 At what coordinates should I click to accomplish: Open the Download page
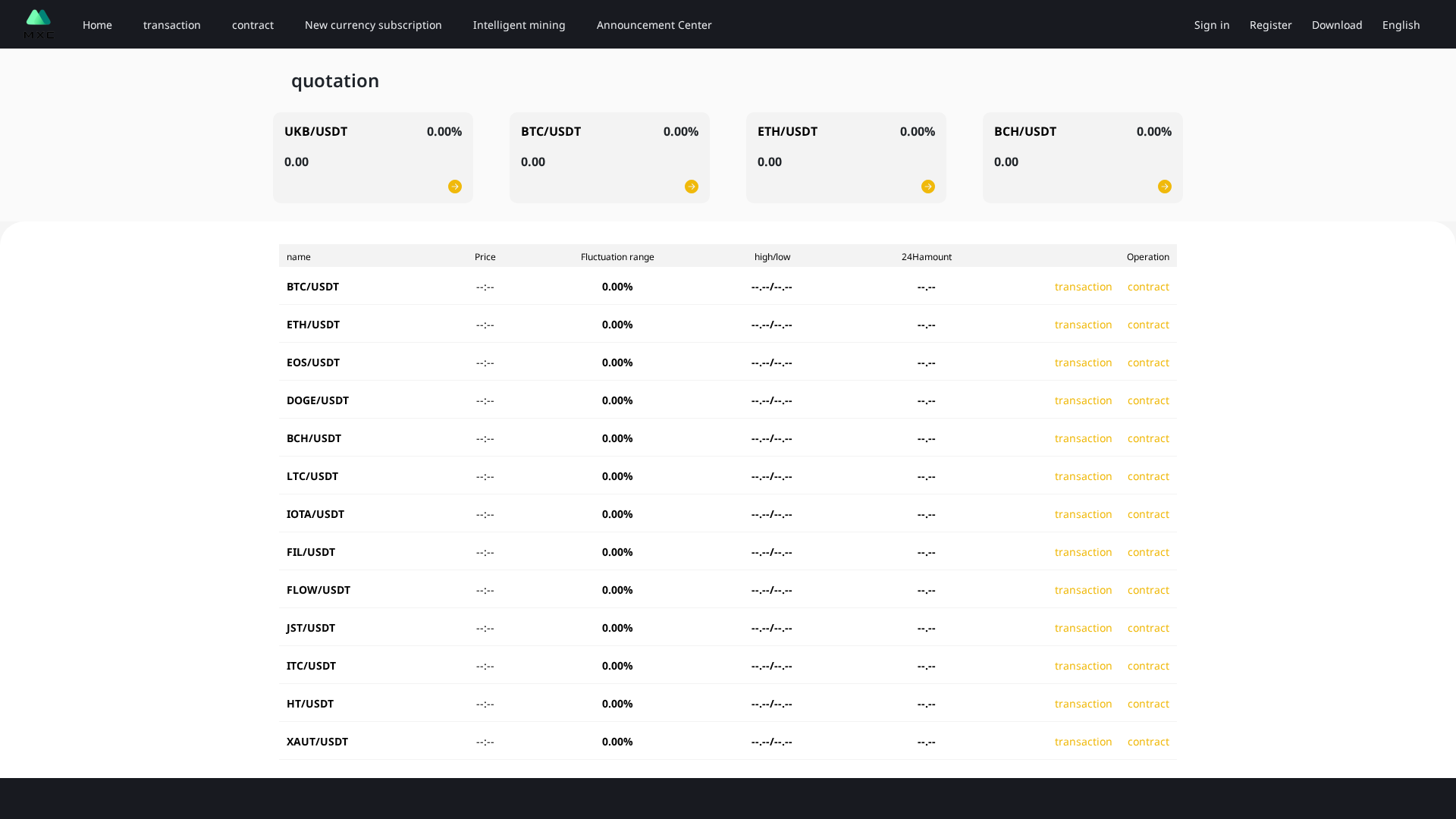pyautogui.click(x=1336, y=24)
